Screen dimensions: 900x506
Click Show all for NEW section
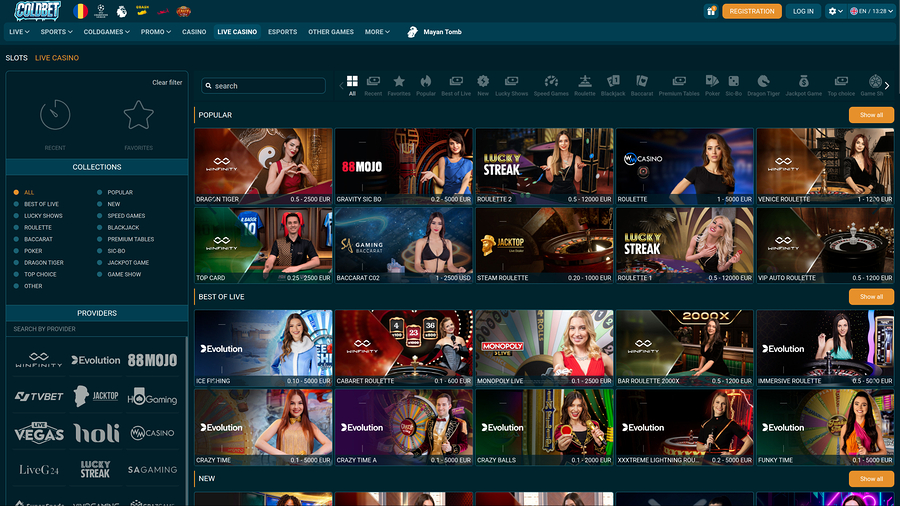[871, 478]
